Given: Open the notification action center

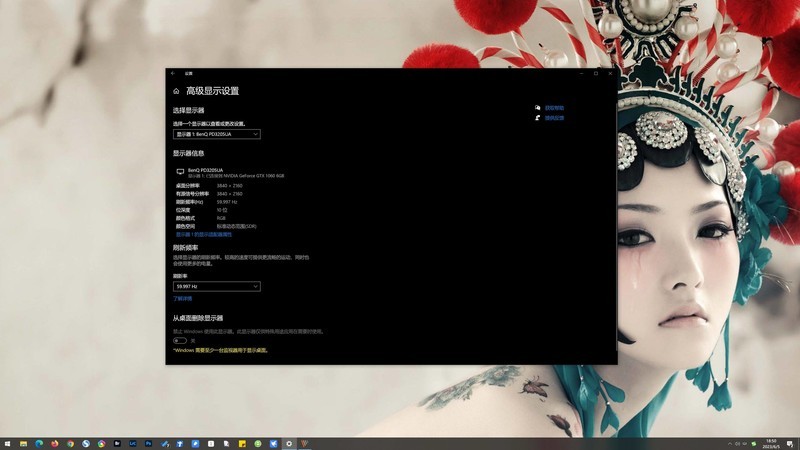Looking at the screenshot, I should [790, 444].
